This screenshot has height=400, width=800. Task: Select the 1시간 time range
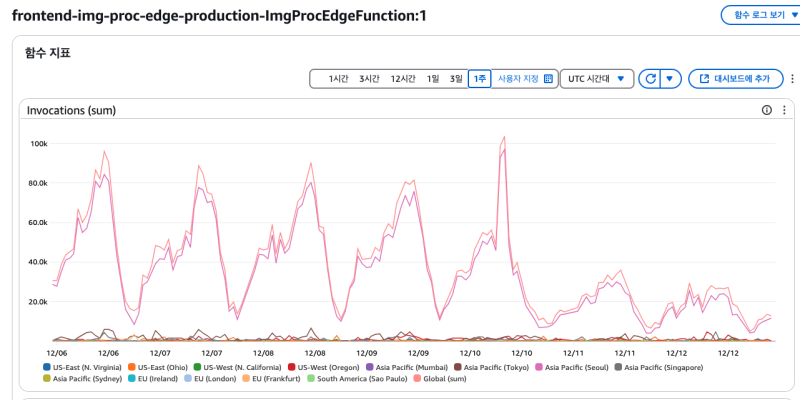point(339,78)
